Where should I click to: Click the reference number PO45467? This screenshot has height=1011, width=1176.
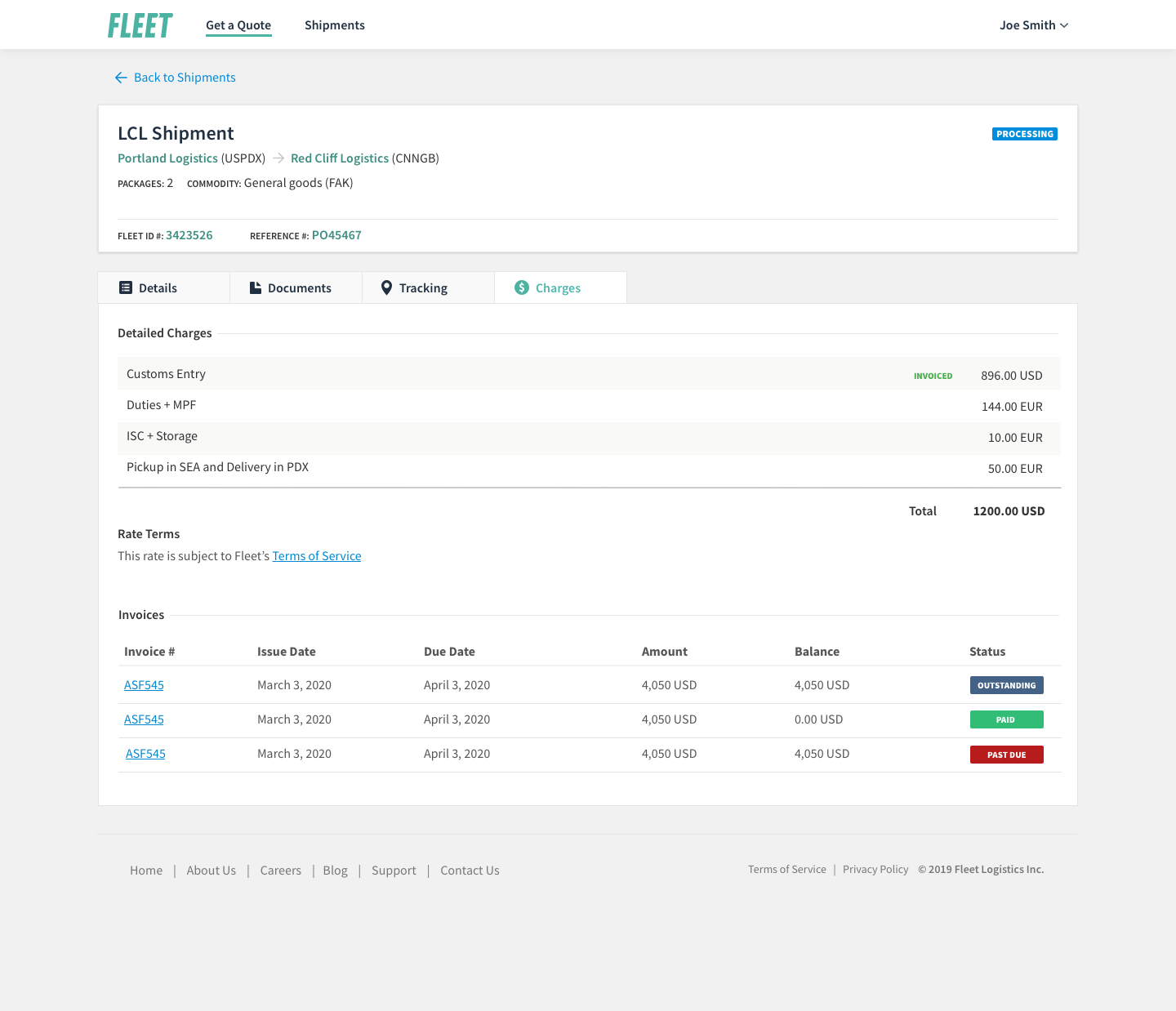click(336, 235)
